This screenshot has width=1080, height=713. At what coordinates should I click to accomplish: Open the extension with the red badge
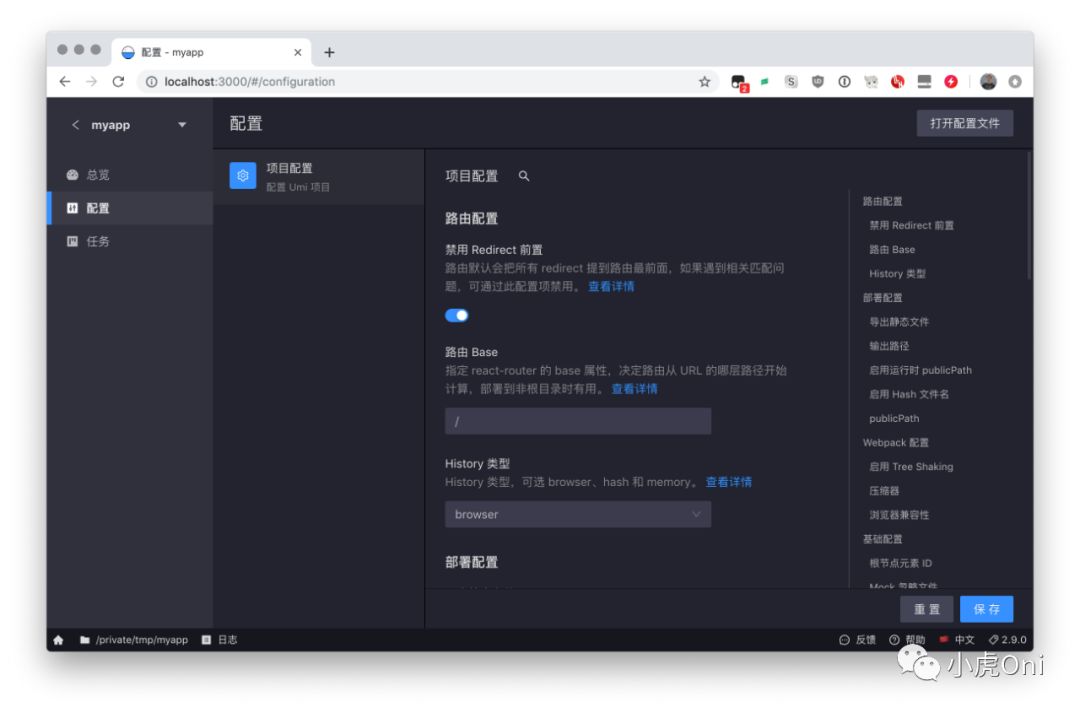(739, 83)
